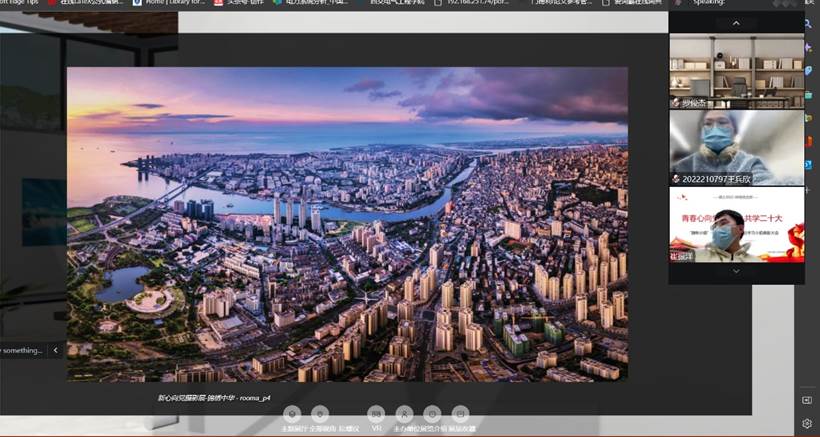Select the top participant video with the bookshelf
The height and width of the screenshot is (437, 820).
(736, 72)
